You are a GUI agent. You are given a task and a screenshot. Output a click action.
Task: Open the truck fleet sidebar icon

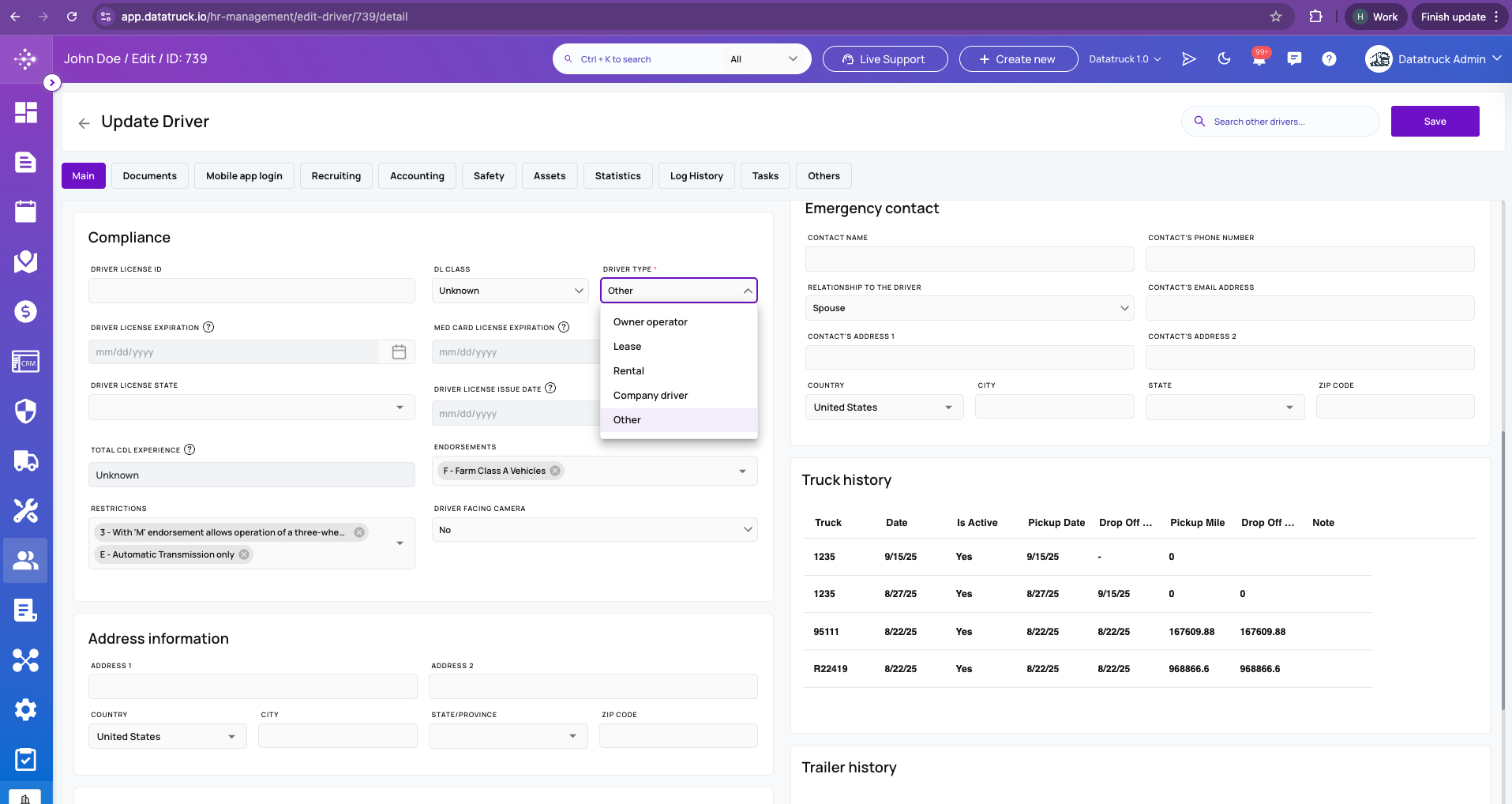point(26,461)
